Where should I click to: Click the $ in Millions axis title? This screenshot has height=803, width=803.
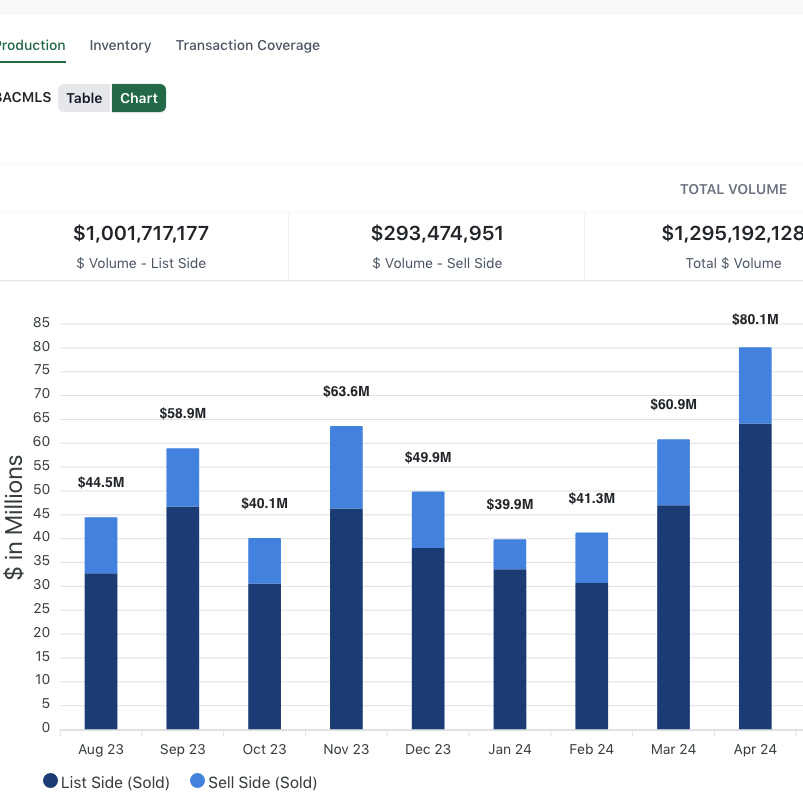click(14, 517)
